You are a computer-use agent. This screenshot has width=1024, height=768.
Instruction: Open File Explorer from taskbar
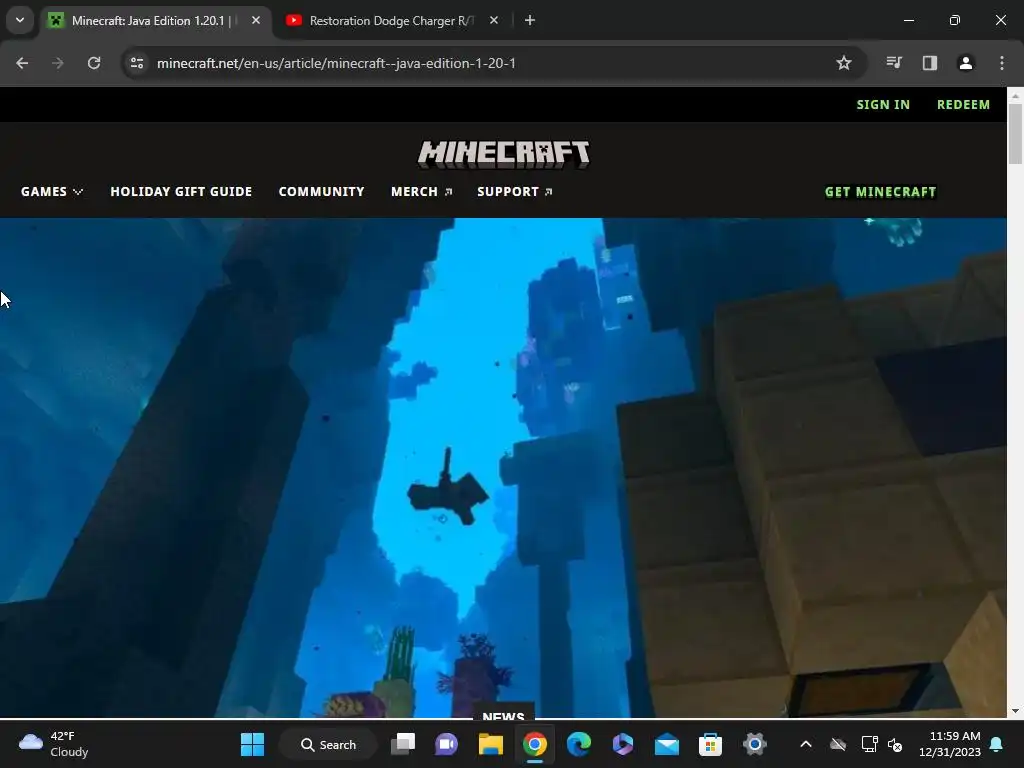pyautogui.click(x=490, y=744)
